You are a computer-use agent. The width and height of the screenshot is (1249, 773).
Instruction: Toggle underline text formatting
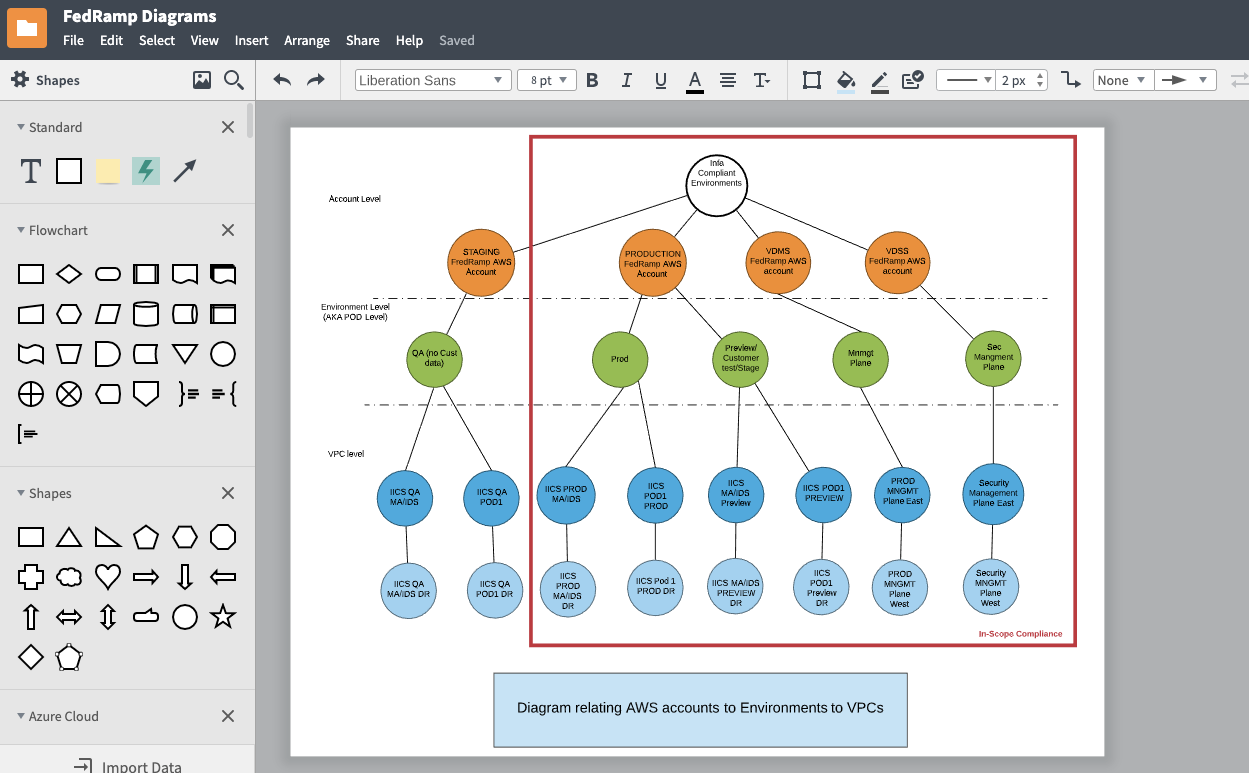(x=660, y=80)
